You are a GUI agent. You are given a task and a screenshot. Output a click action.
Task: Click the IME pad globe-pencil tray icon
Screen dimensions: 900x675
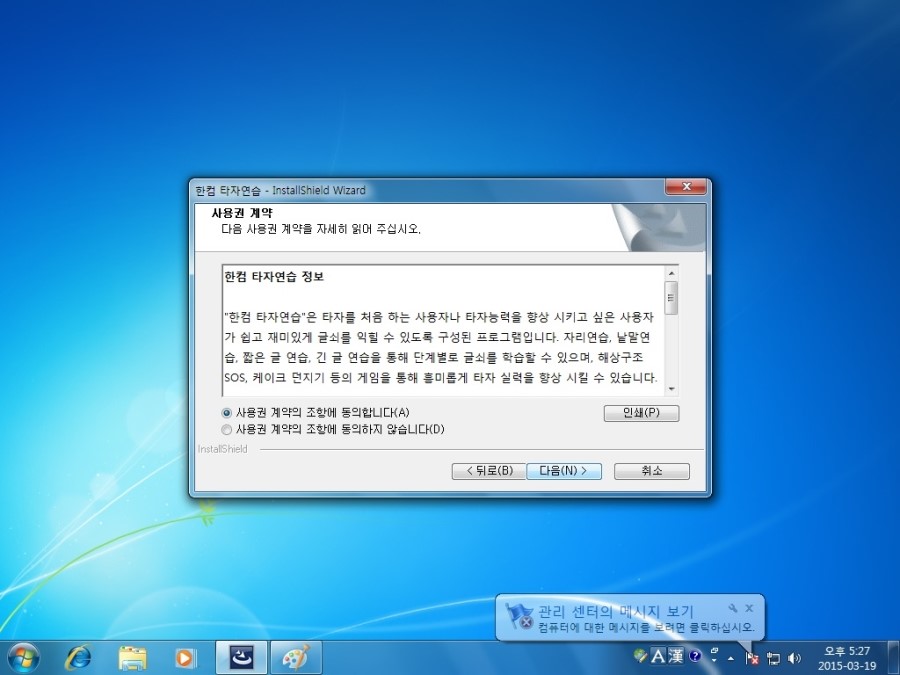point(640,655)
